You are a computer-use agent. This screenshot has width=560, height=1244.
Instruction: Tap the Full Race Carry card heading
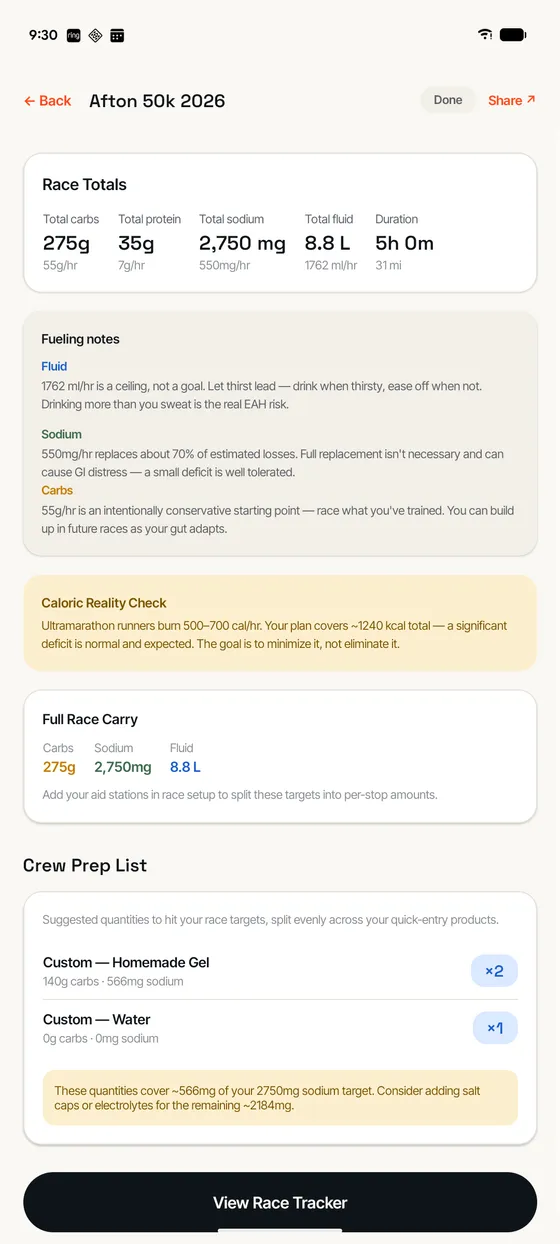click(x=90, y=719)
